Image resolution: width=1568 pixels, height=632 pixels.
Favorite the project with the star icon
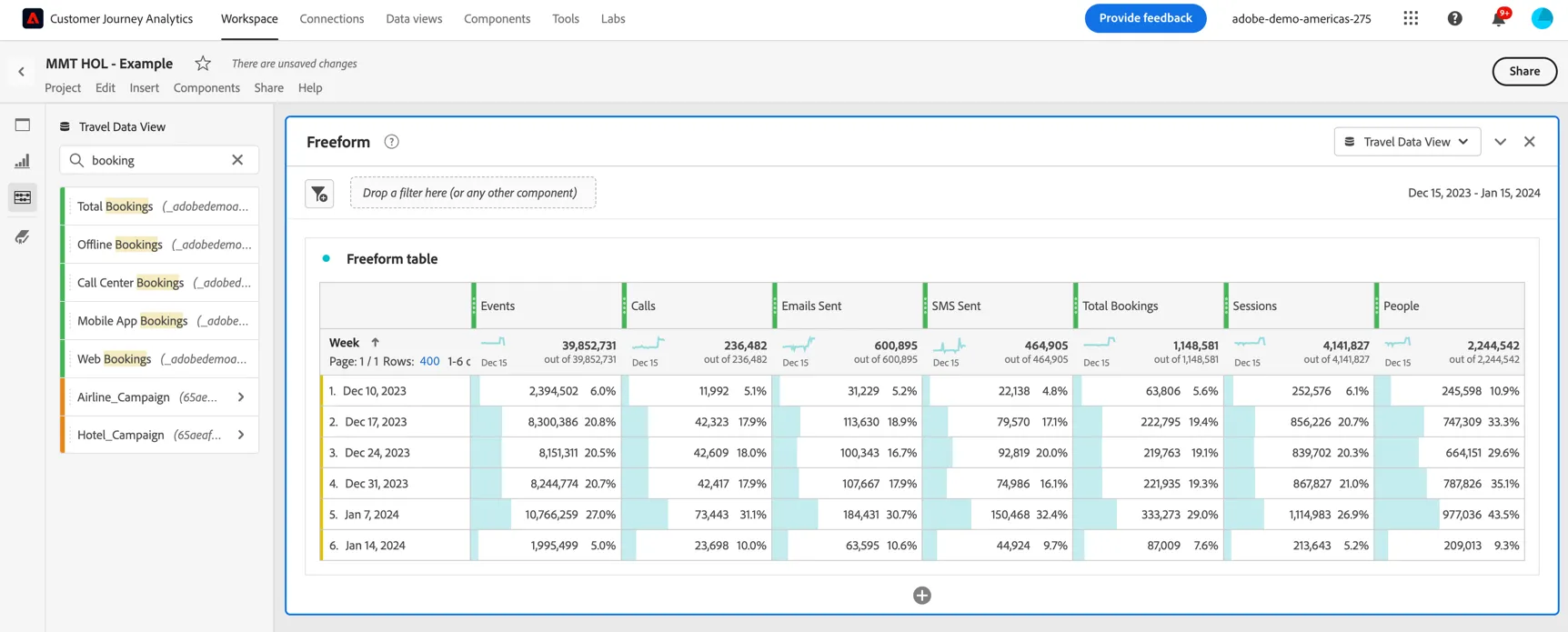(203, 64)
